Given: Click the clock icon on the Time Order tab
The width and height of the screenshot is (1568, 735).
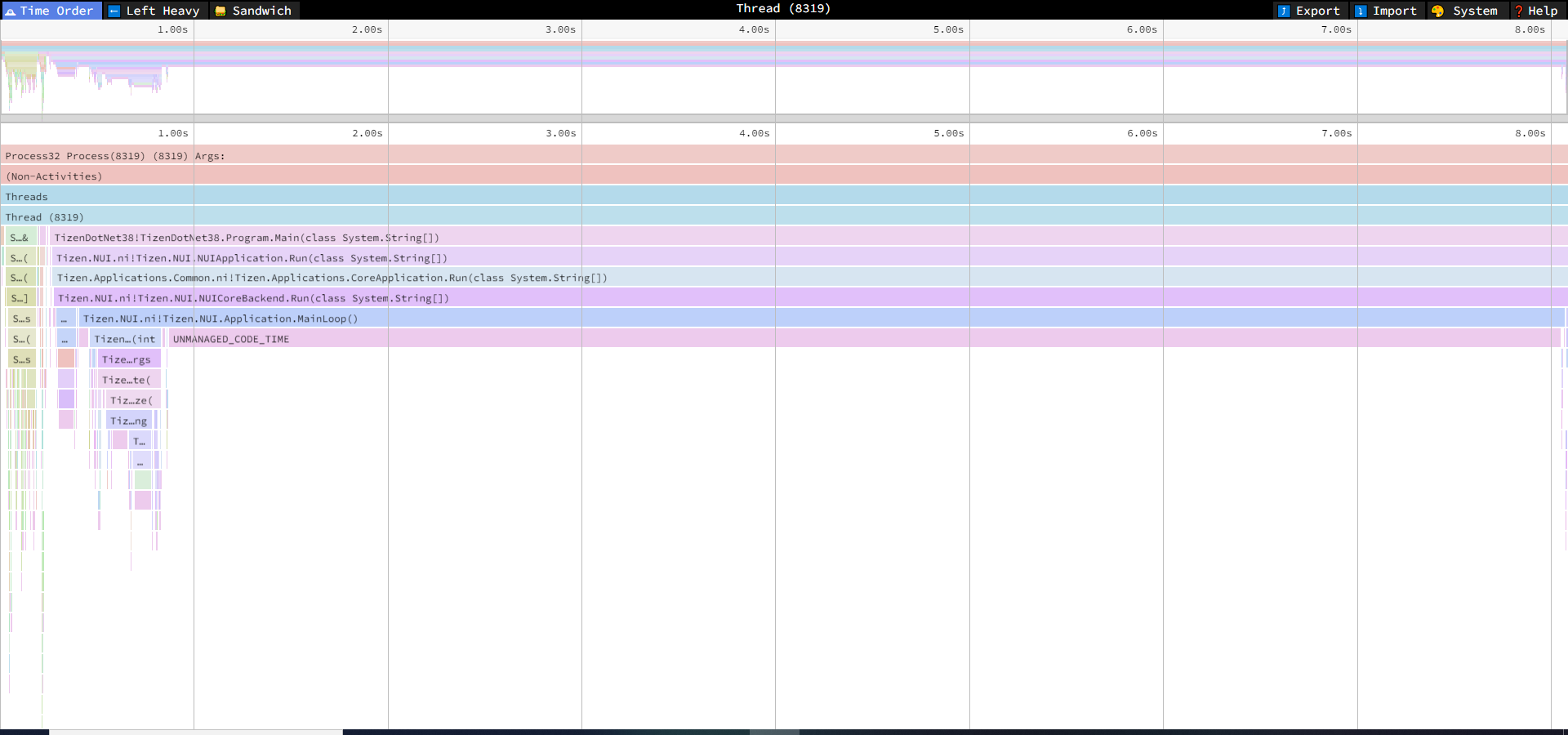Looking at the screenshot, I should 10,11.
